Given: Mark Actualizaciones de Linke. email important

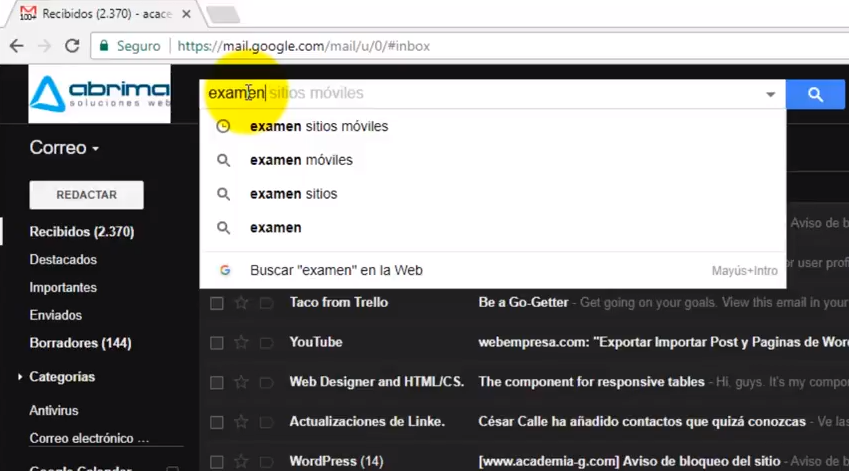Looking at the screenshot, I should pos(266,422).
